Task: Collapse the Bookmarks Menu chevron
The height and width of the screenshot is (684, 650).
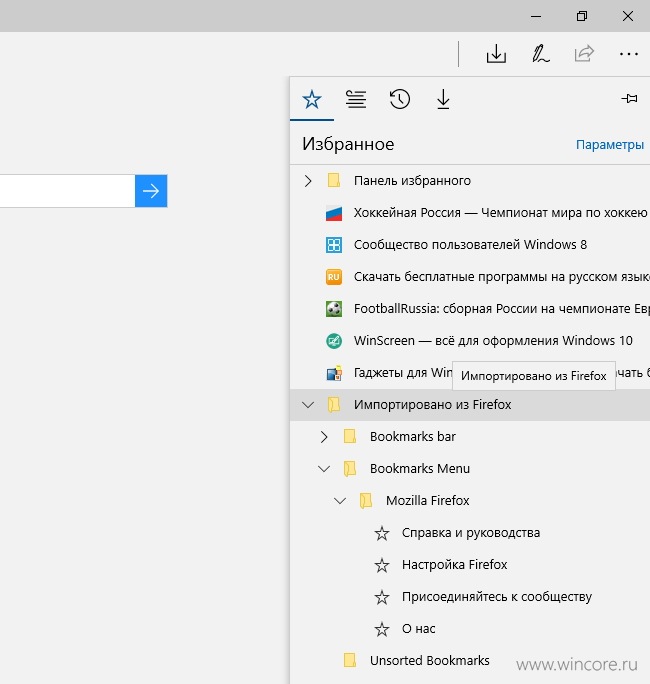Action: pos(324,469)
